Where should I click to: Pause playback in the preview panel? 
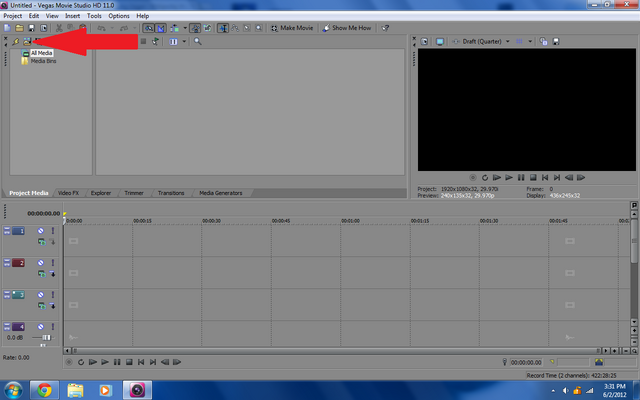coord(521,178)
